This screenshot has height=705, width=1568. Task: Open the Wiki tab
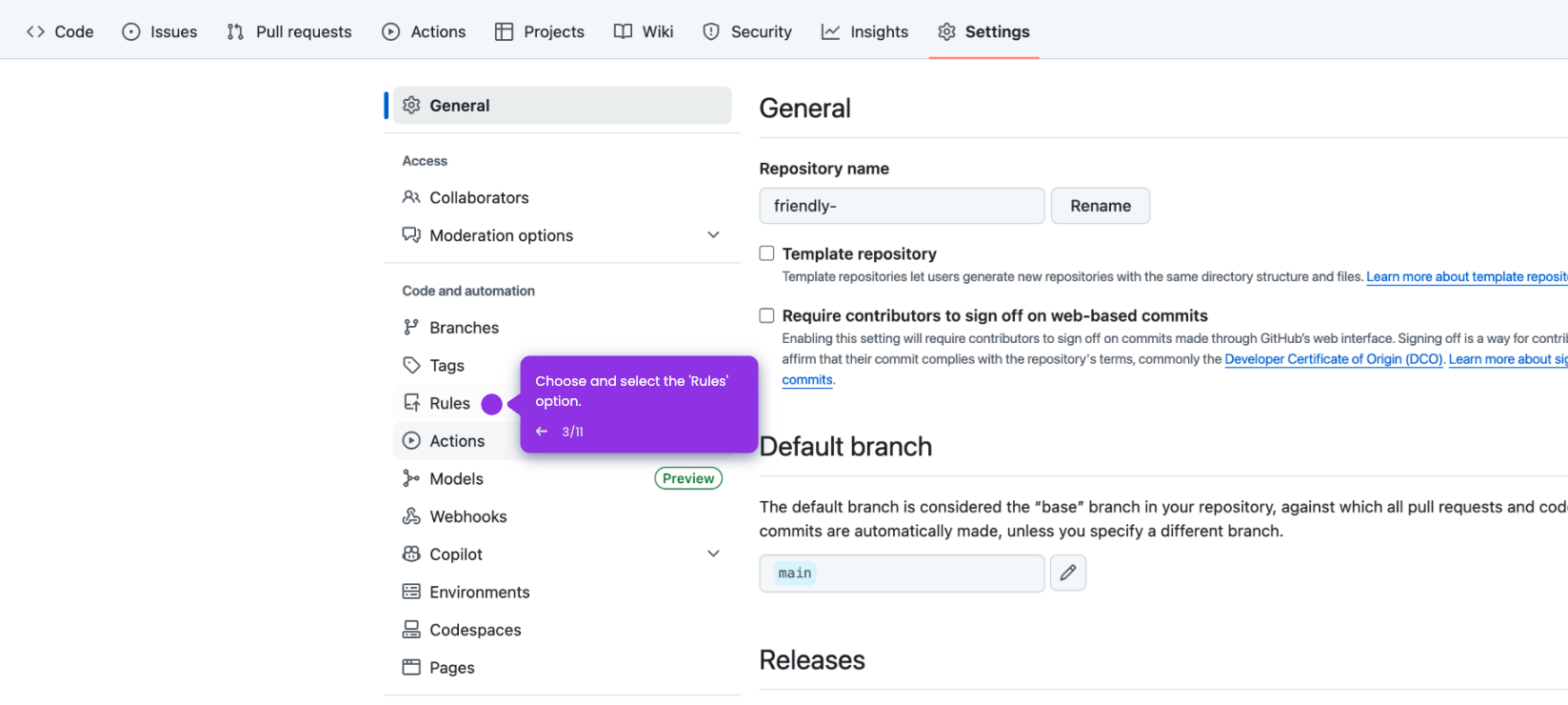pos(644,31)
